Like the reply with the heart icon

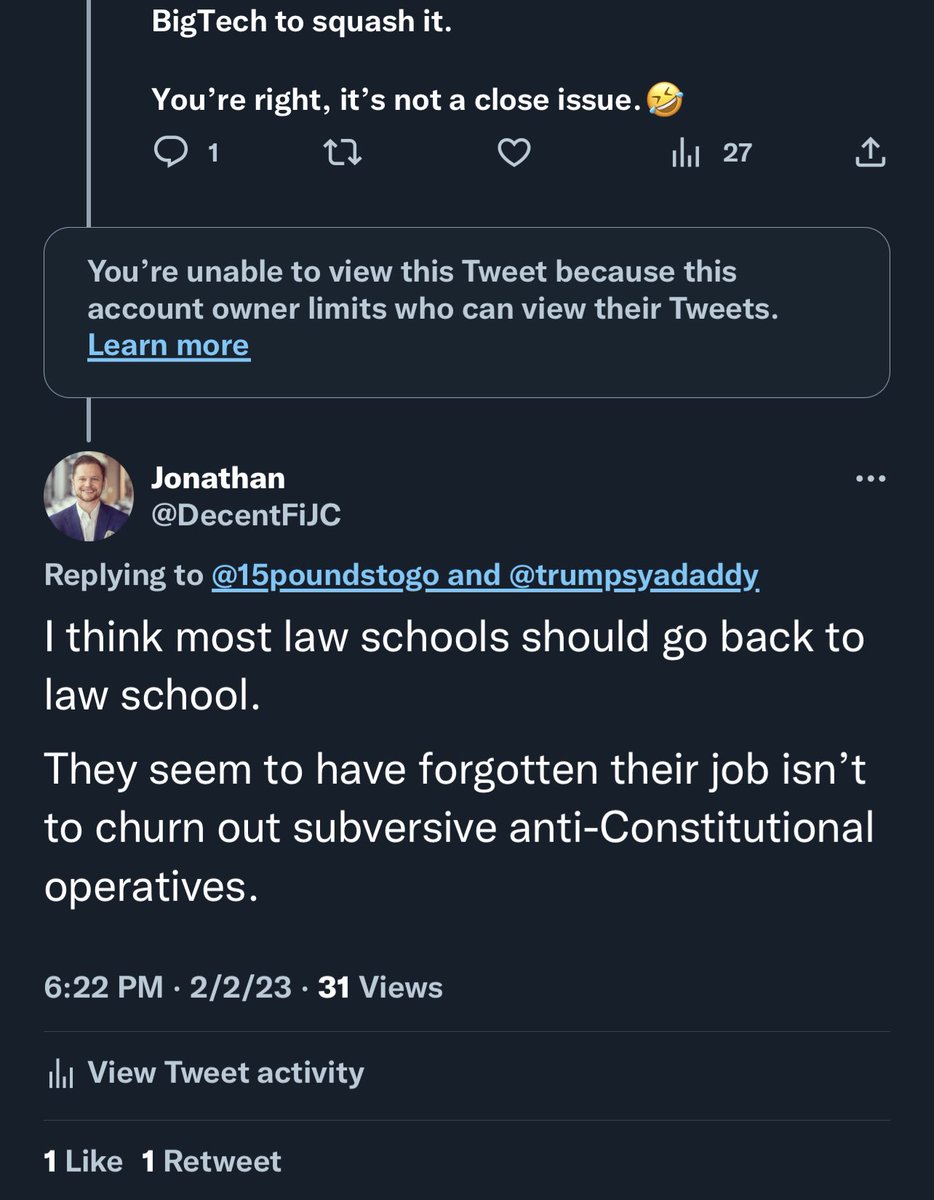514,153
